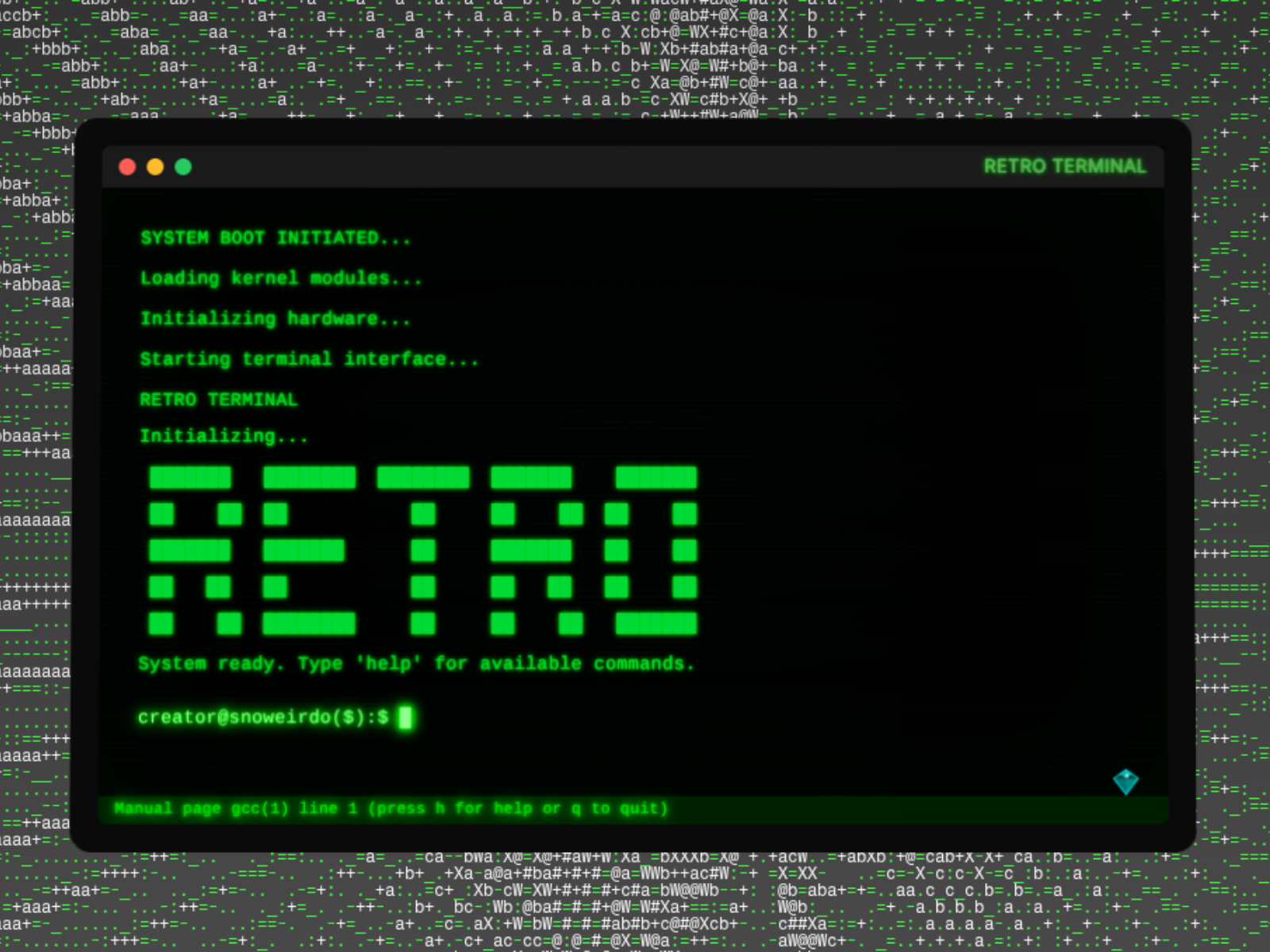This screenshot has height=952, width=1270.
Task: Click the 'RETRO TERMINAL' heading line
Action: pyautogui.click(x=219, y=400)
